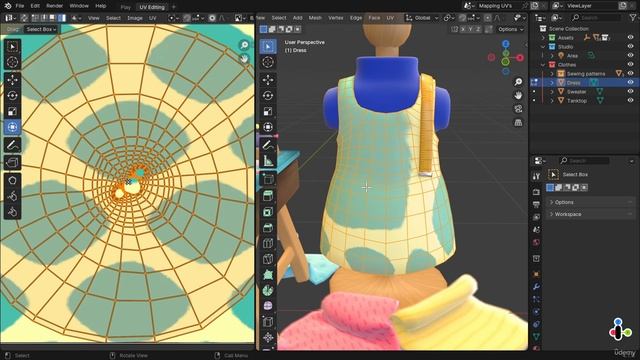Click the outliner search field
Image resolution: width=640 pixels, height=360 pixels.
[596, 18]
